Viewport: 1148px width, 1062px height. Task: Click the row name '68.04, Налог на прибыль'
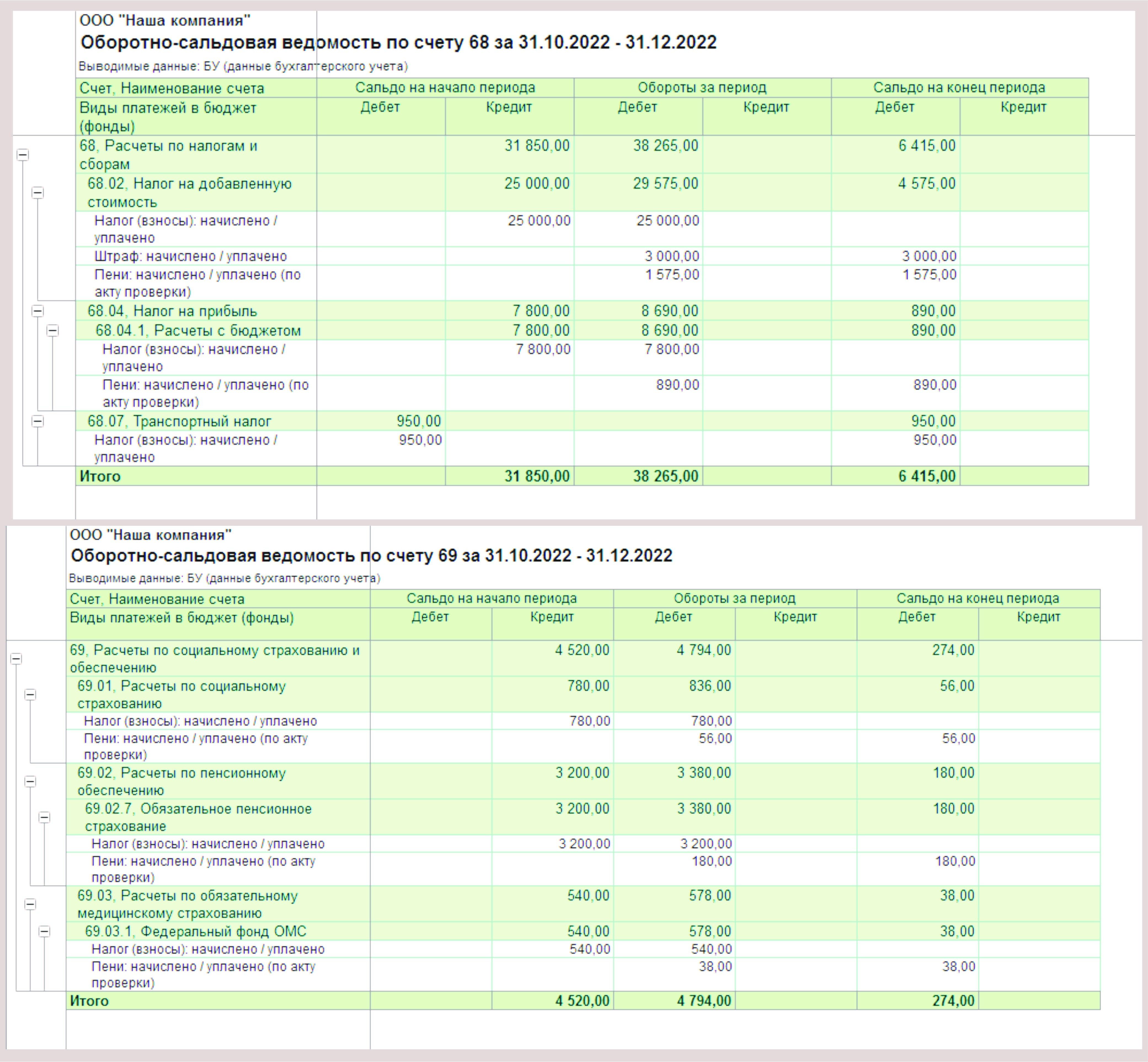click(x=172, y=311)
